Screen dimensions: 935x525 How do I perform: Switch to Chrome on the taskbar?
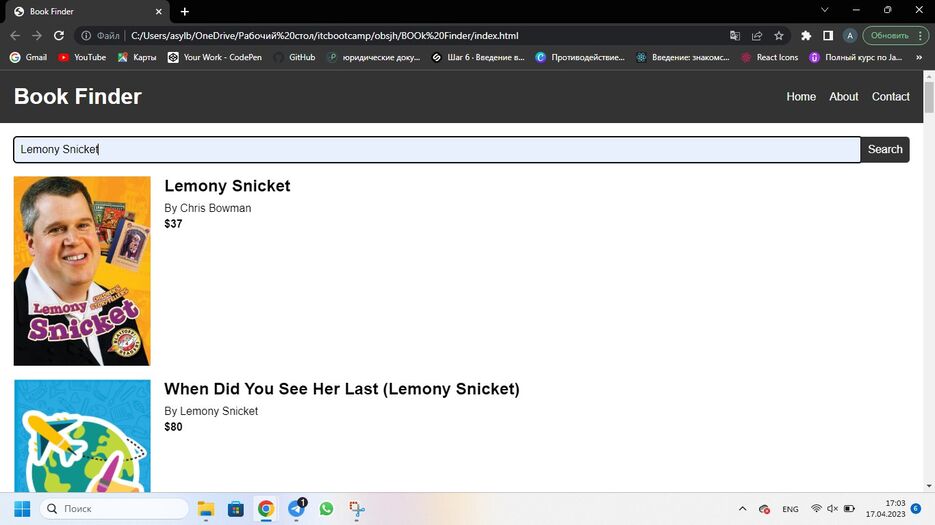tap(266, 509)
